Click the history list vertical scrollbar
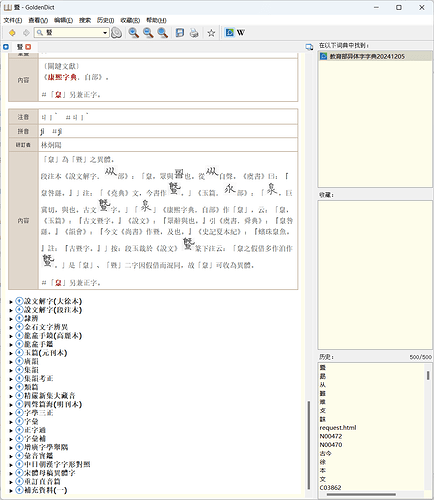The image size is (434, 500). tap(428, 427)
